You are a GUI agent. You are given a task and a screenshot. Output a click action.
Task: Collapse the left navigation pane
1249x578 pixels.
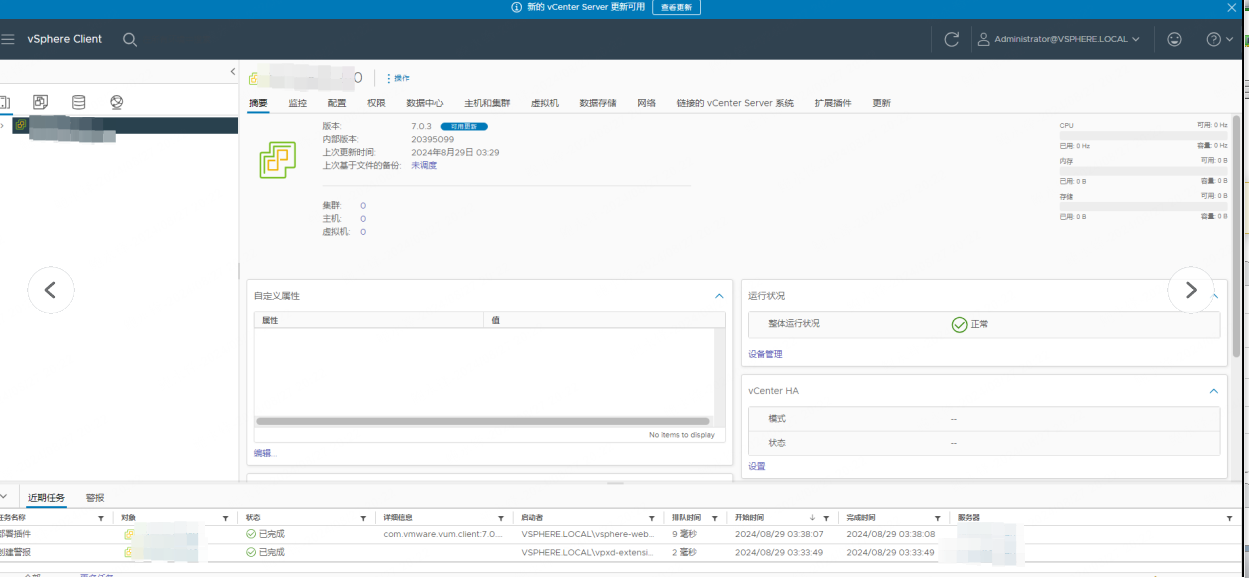tap(233, 71)
